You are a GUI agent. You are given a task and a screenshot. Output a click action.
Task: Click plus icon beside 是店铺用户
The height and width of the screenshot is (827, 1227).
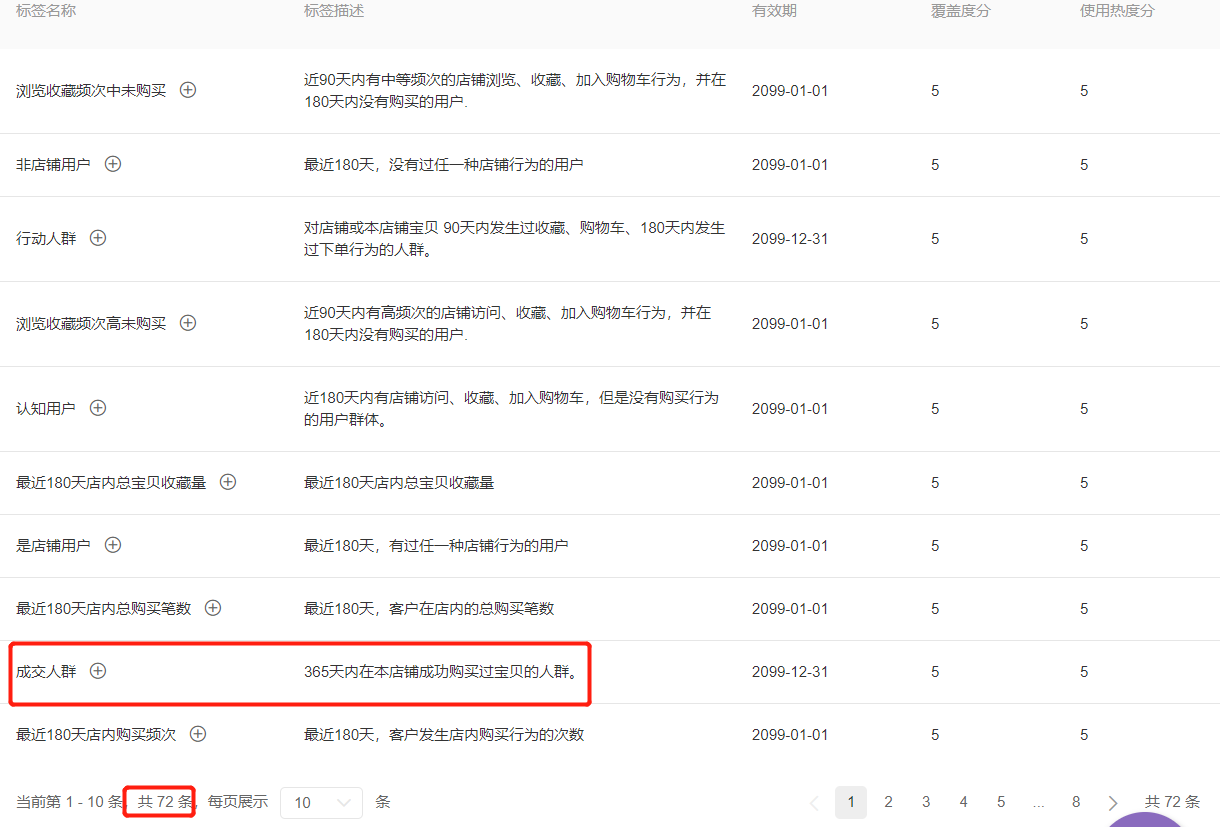[113, 545]
